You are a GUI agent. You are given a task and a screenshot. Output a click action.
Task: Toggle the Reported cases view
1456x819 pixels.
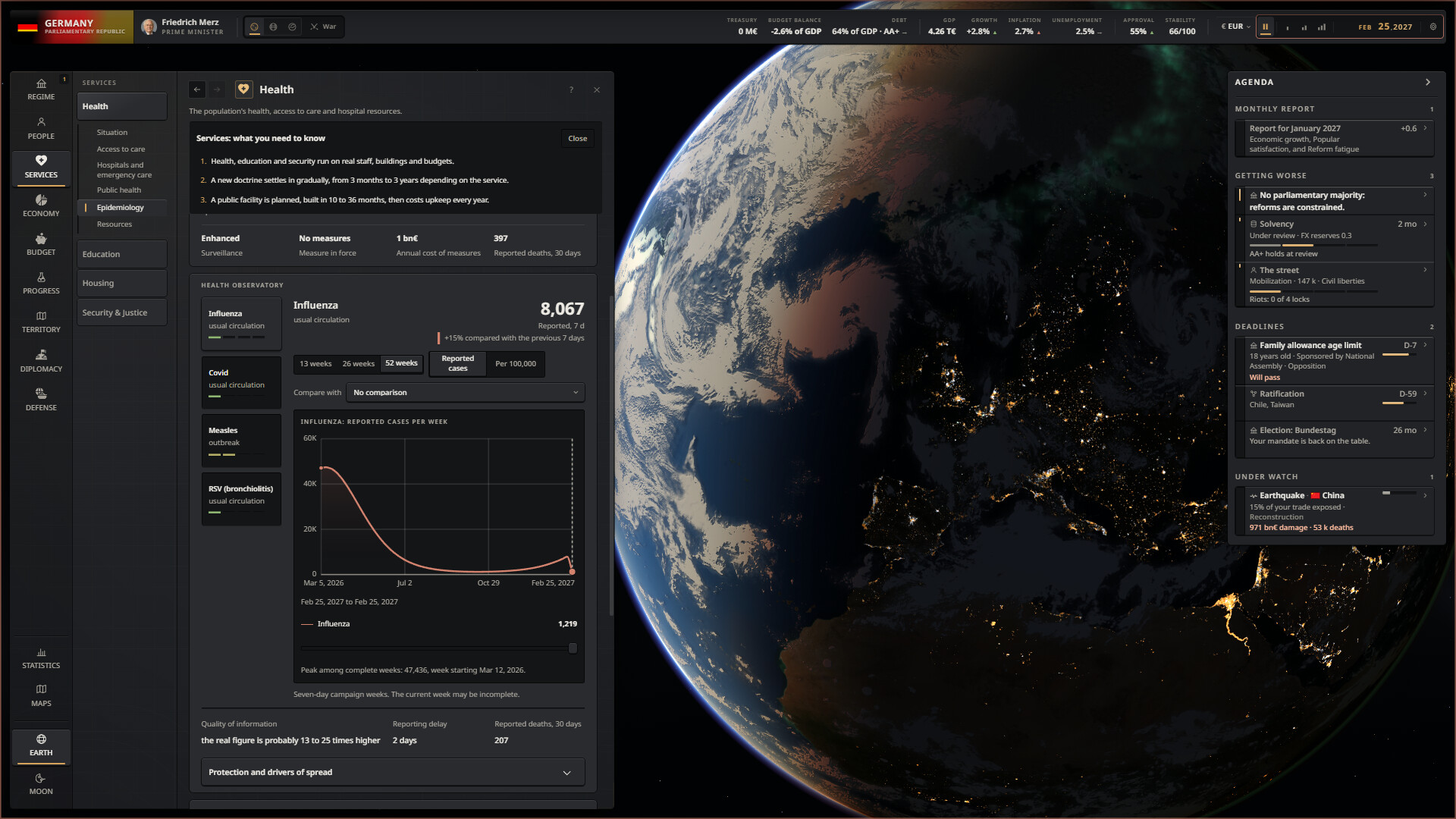[x=458, y=363]
